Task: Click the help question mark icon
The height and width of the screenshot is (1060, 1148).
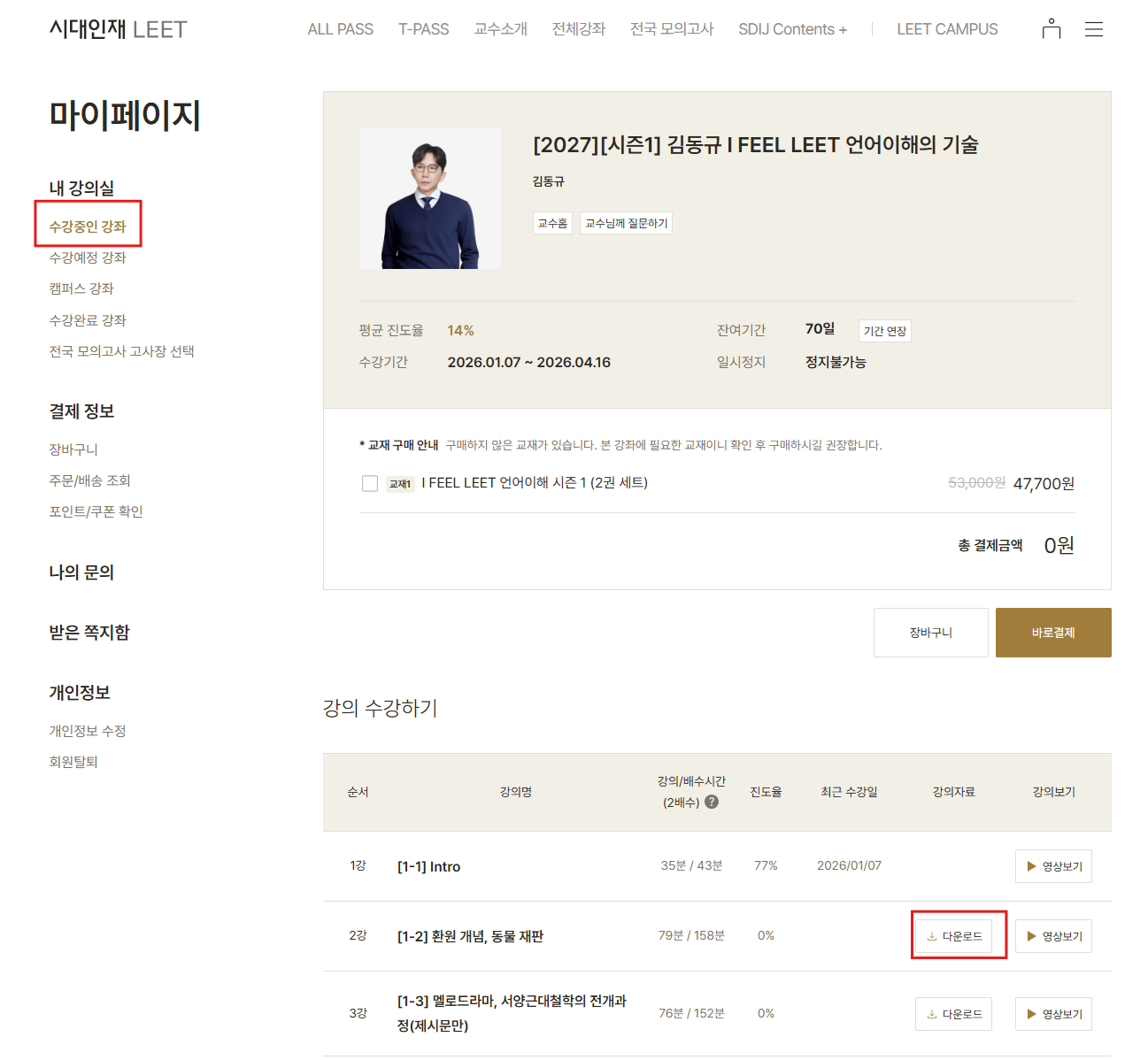Action: (712, 803)
